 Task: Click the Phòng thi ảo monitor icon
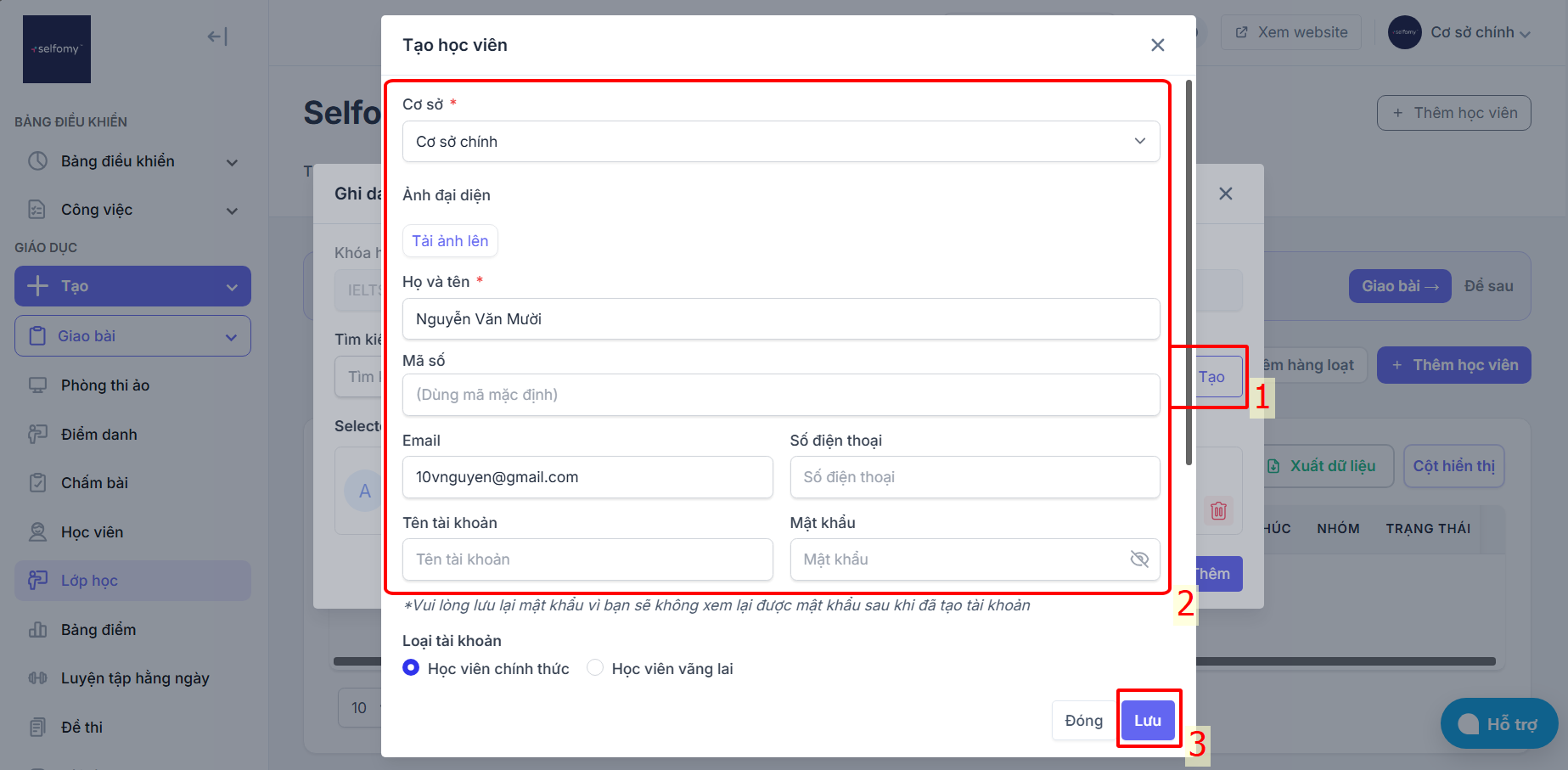pyautogui.click(x=37, y=385)
